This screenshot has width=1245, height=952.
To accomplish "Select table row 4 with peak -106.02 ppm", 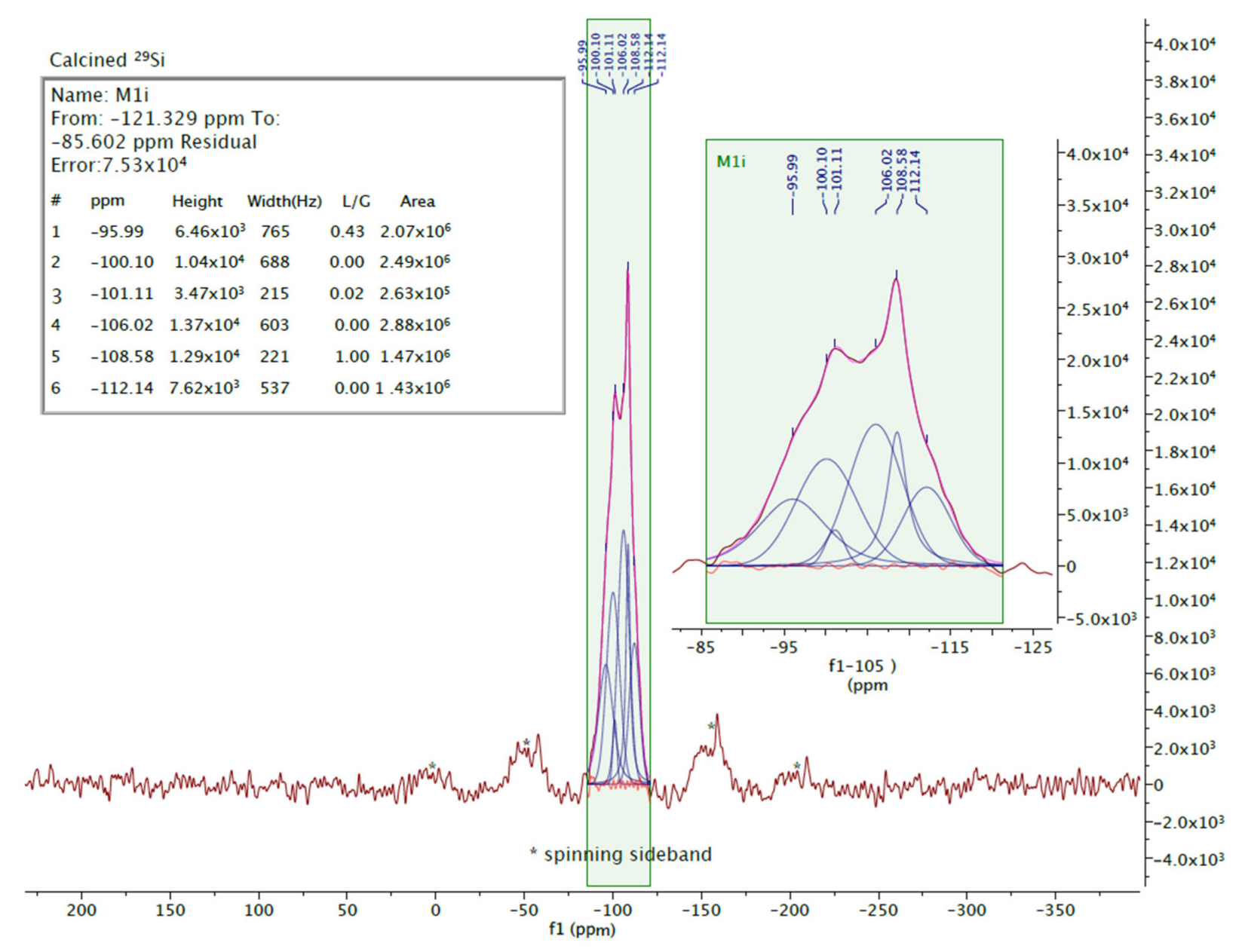I will tap(249, 325).
